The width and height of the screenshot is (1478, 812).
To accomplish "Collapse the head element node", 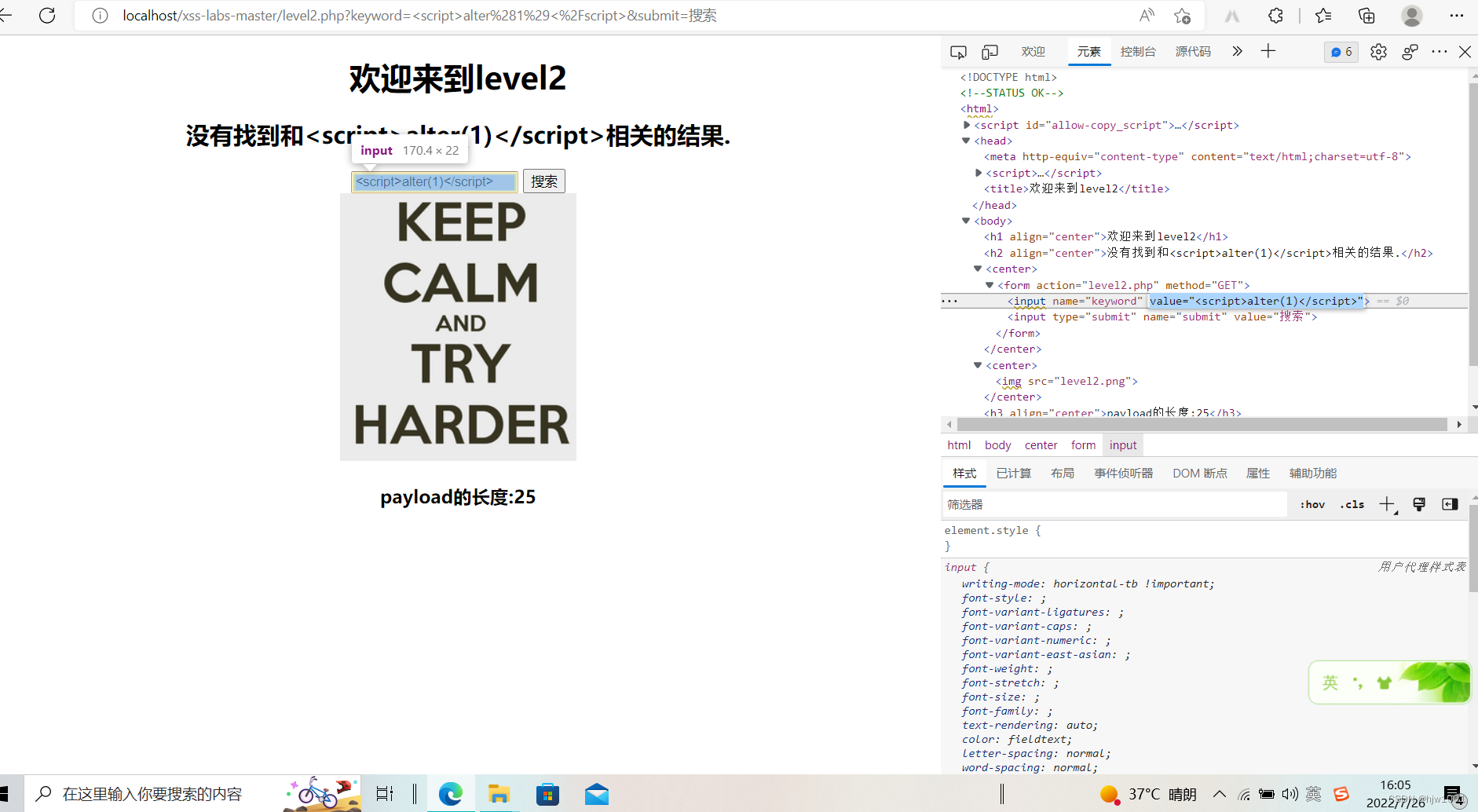I will point(966,141).
